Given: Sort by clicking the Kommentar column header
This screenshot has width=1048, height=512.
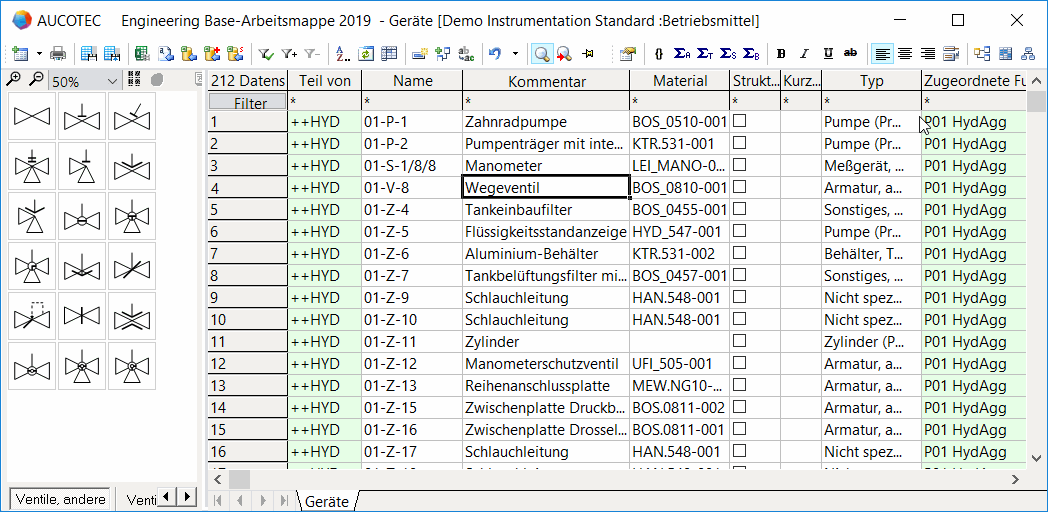Looking at the screenshot, I should [x=546, y=81].
